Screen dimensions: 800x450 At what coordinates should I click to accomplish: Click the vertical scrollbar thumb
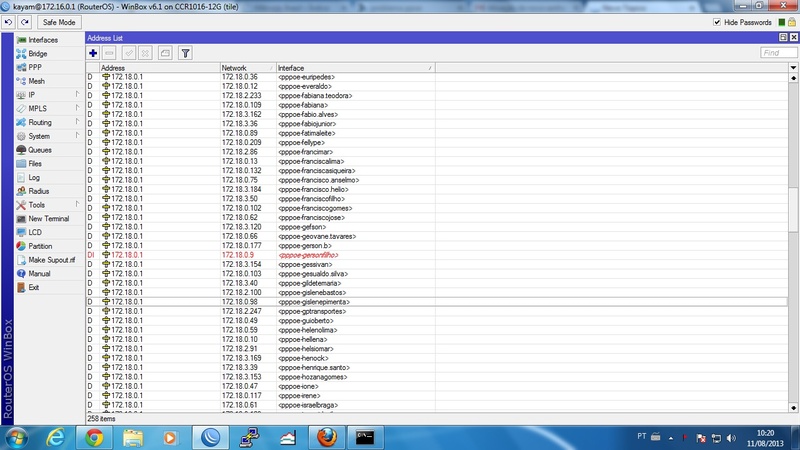793,209
